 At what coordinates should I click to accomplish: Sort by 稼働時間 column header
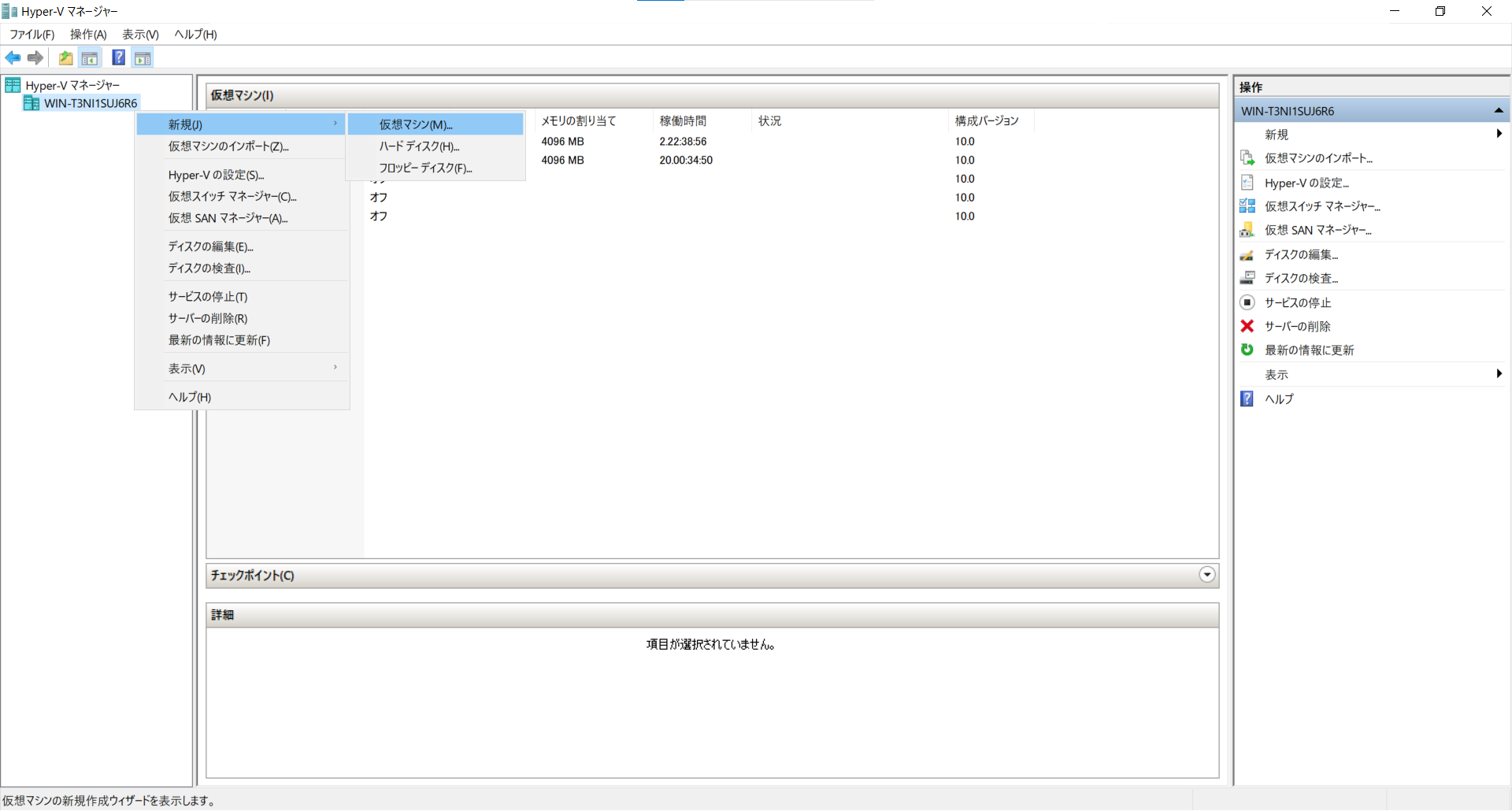[x=702, y=120]
